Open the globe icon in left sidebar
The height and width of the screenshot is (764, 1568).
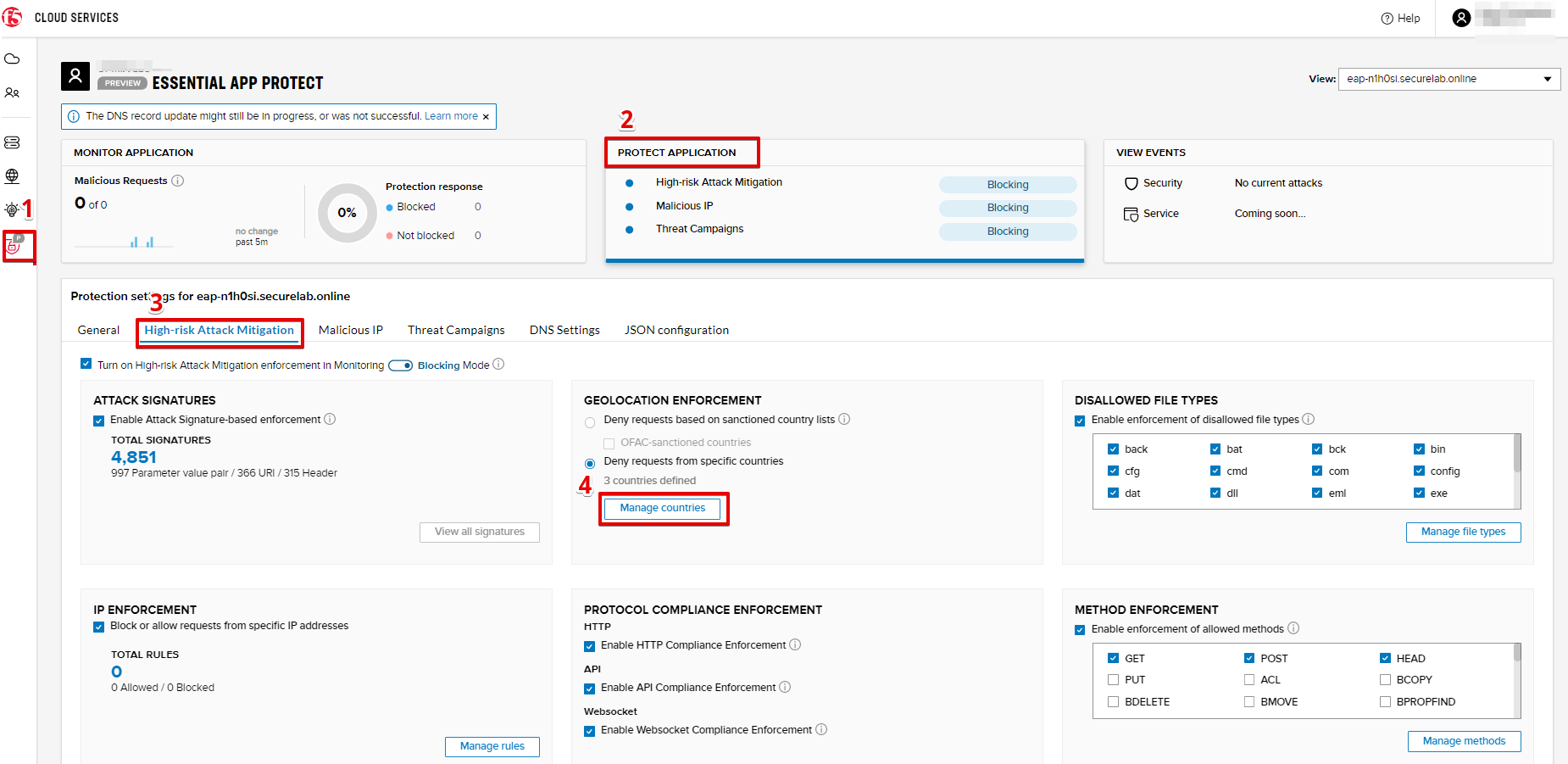click(x=12, y=176)
